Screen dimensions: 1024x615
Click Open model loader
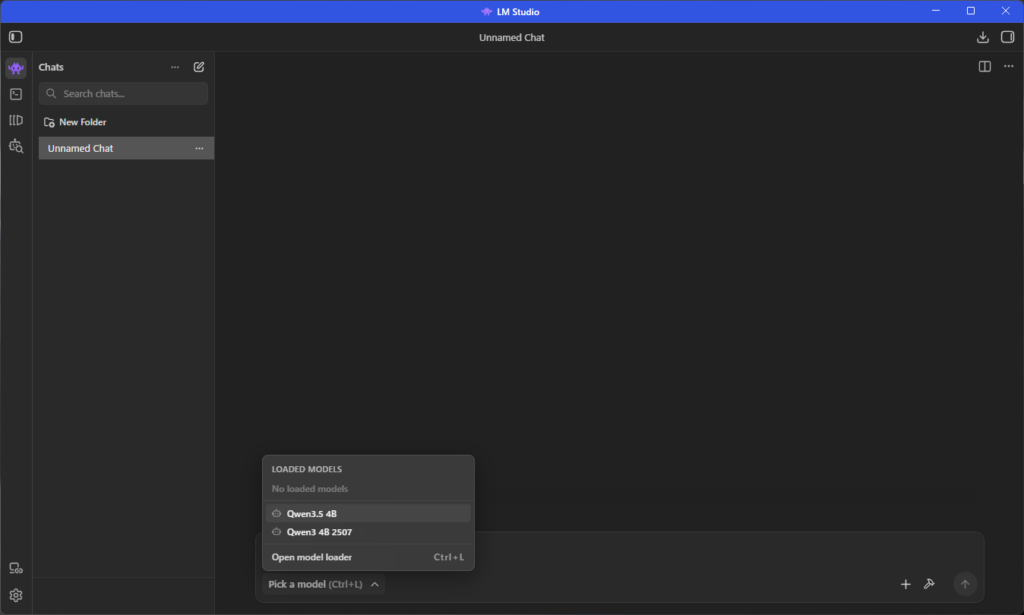[x=312, y=557]
